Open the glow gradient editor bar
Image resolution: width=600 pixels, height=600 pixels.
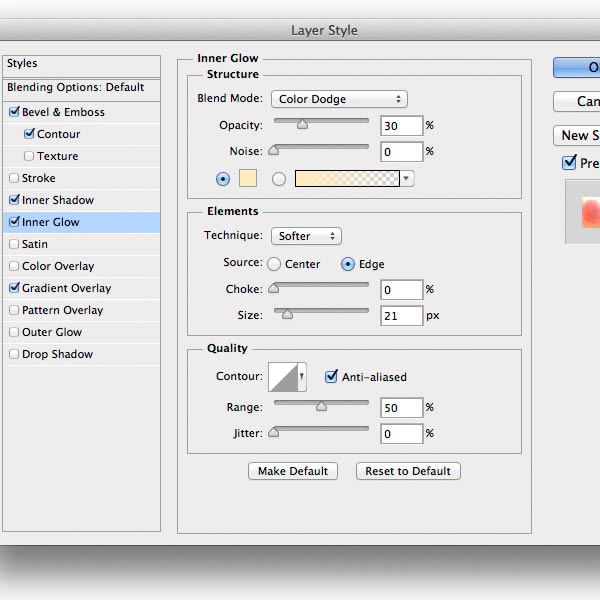(x=346, y=179)
